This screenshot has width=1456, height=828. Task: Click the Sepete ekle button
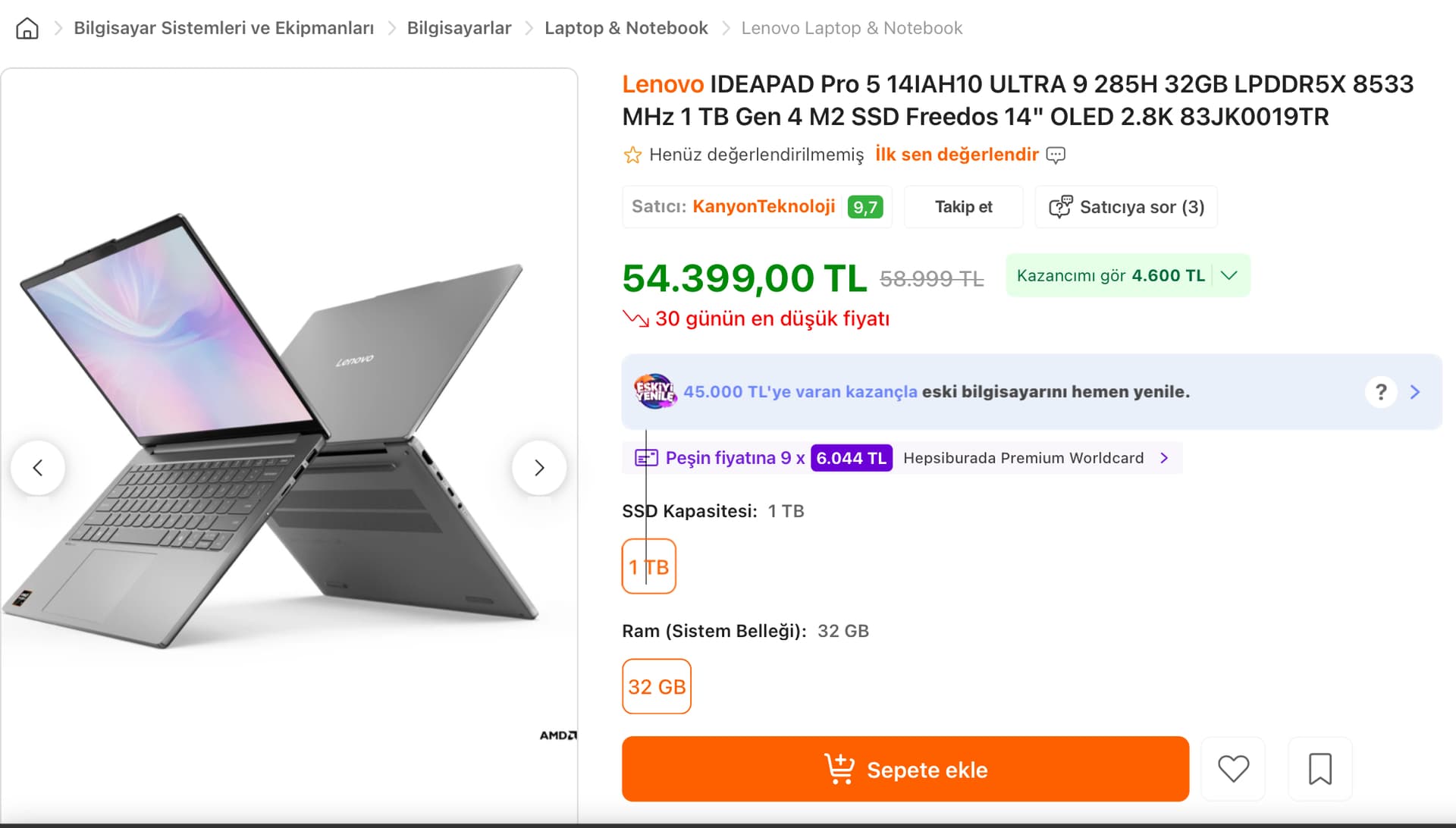click(x=905, y=769)
